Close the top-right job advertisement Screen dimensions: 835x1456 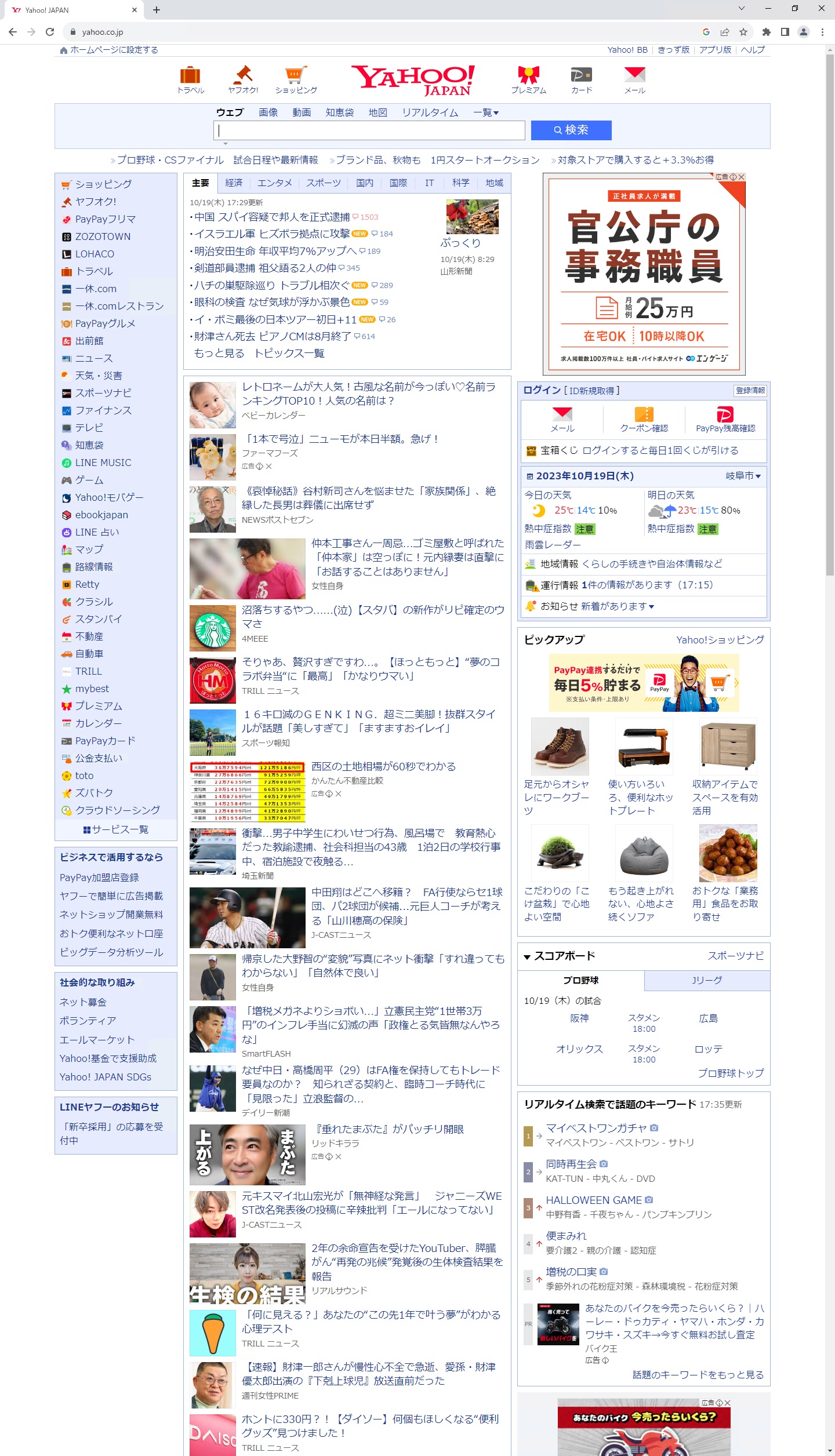741,177
